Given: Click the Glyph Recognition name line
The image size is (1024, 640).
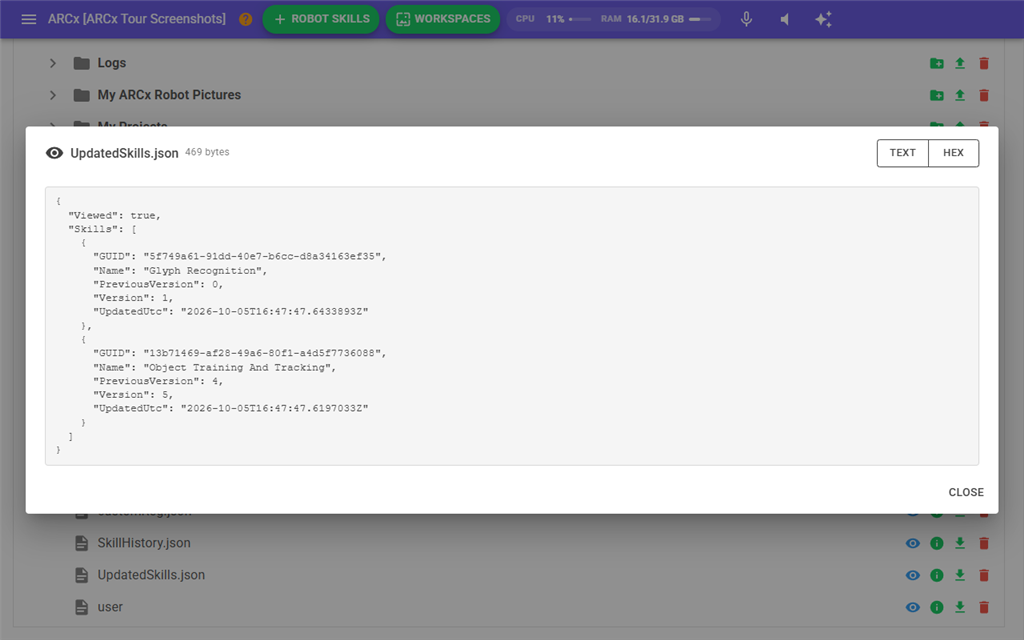Looking at the screenshot, I should click(x=180, y=270).
